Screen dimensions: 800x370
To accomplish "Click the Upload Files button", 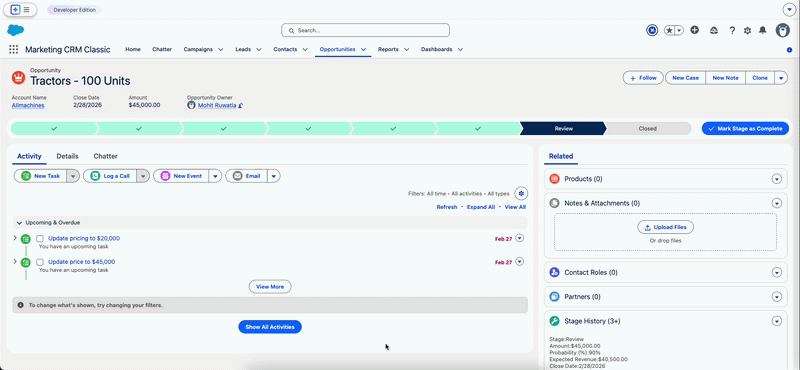I will pyautogui.click(x=665, y=227).
